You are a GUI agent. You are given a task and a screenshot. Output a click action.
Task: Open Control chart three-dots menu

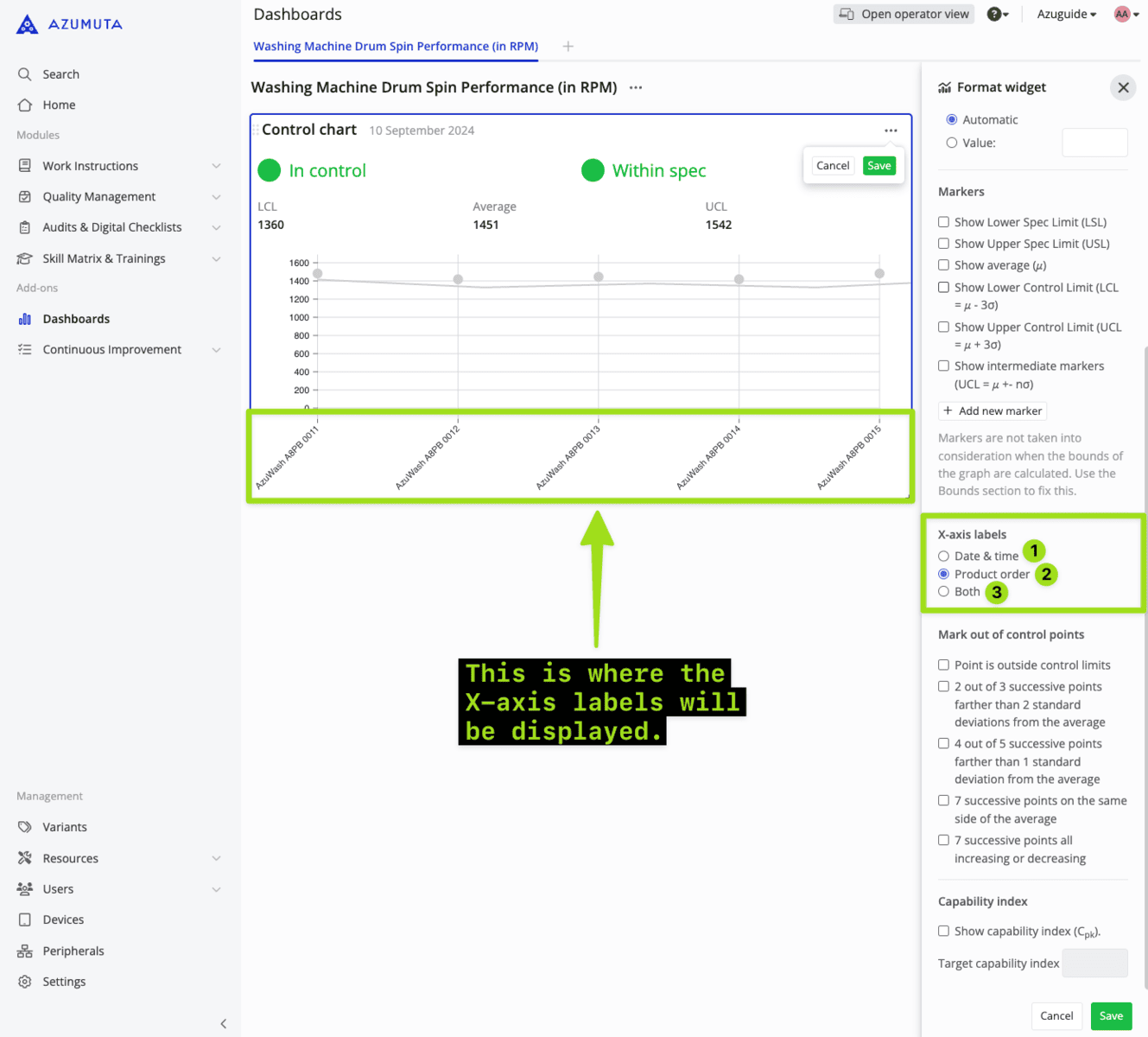[x=891, y=130]
